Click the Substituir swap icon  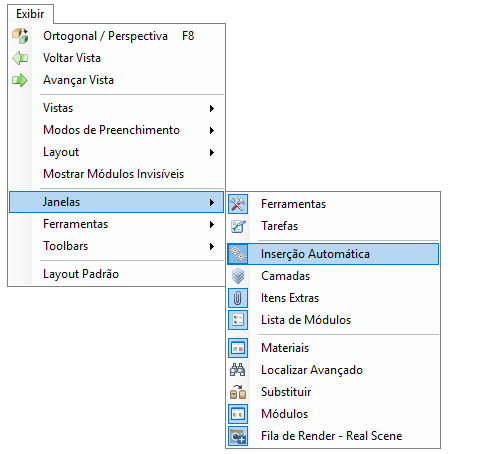click(238, 392)
